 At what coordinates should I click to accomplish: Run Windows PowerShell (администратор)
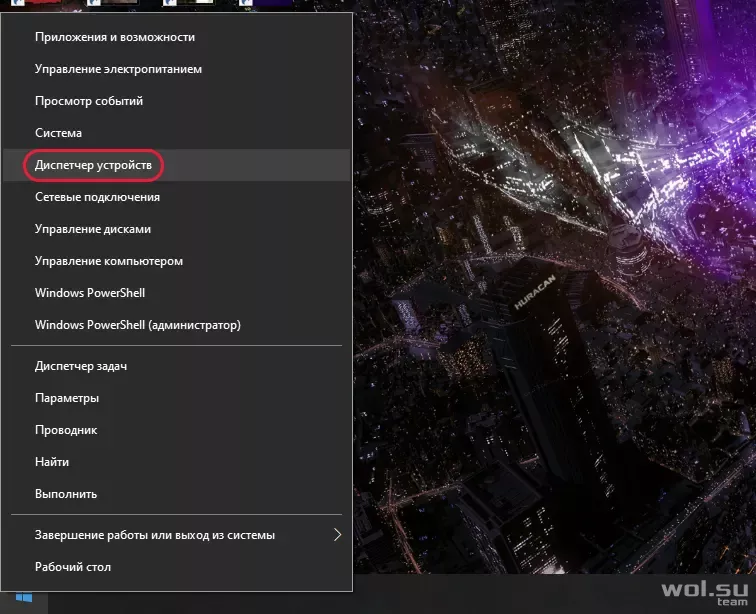click(x=176, y=325)
